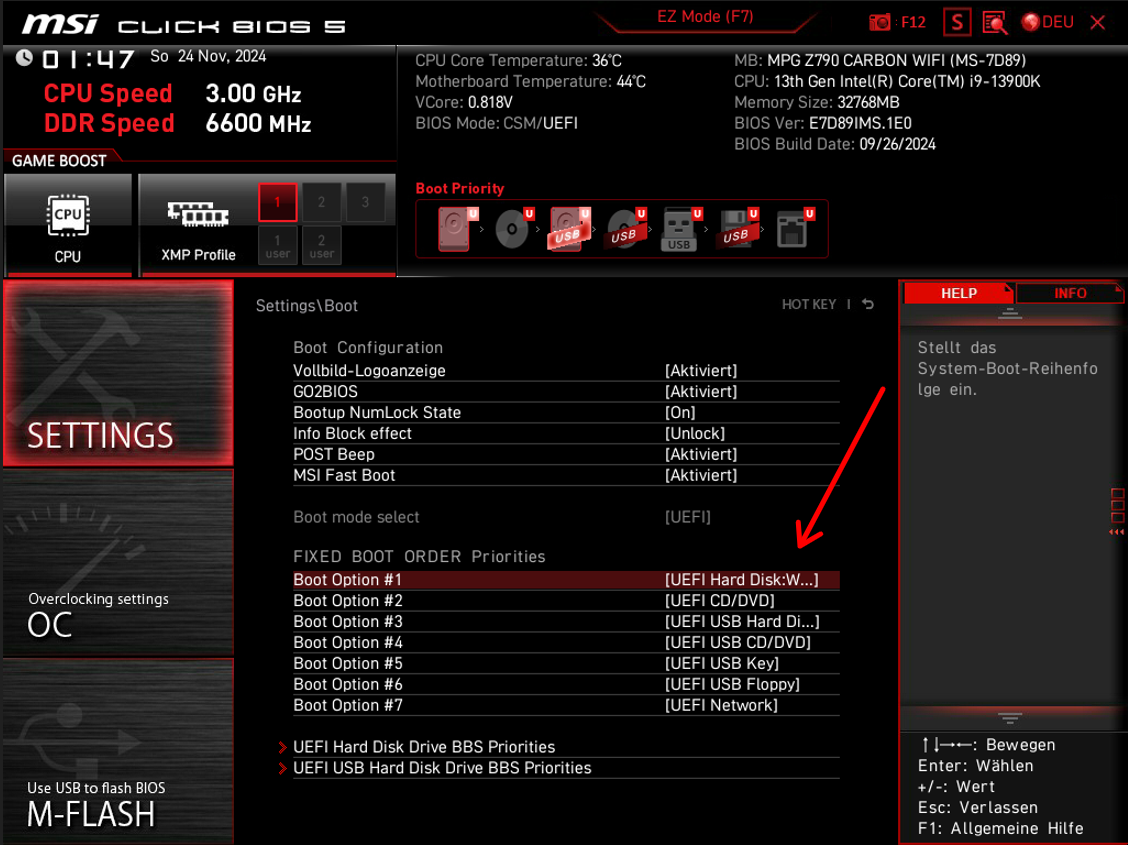Screen dimensions: 1128x845
Task: Enable XMP profile 1 button
Action: (278, 202)
